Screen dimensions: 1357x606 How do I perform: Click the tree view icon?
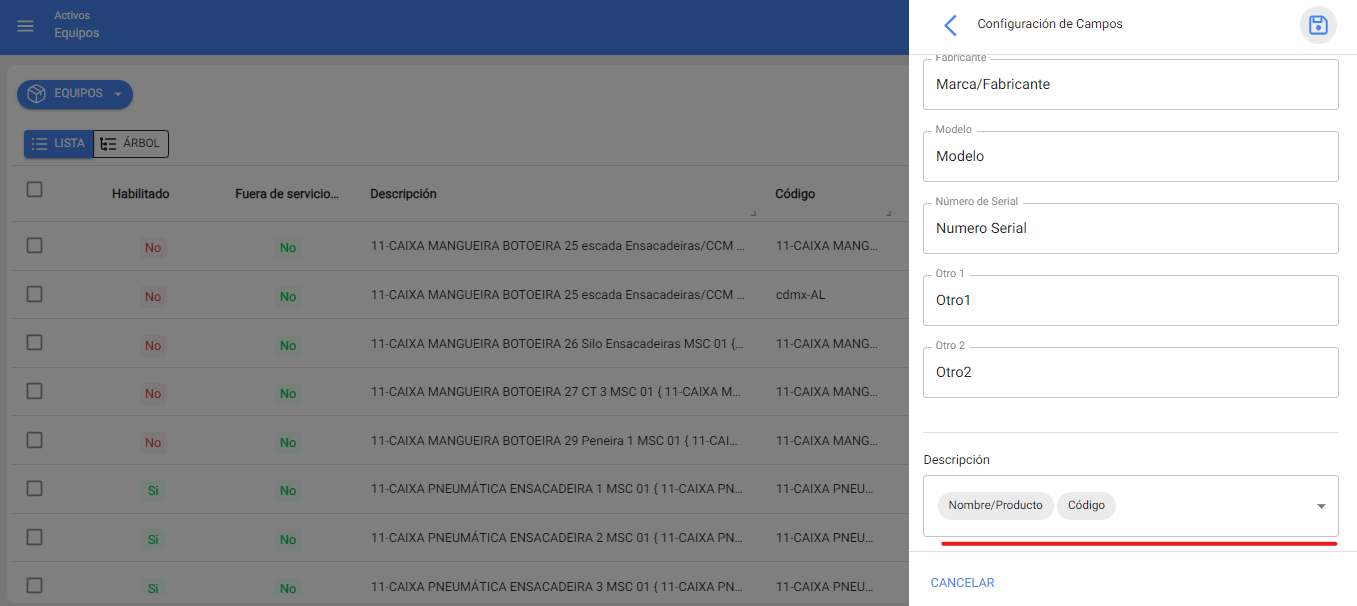click(108, 144)
